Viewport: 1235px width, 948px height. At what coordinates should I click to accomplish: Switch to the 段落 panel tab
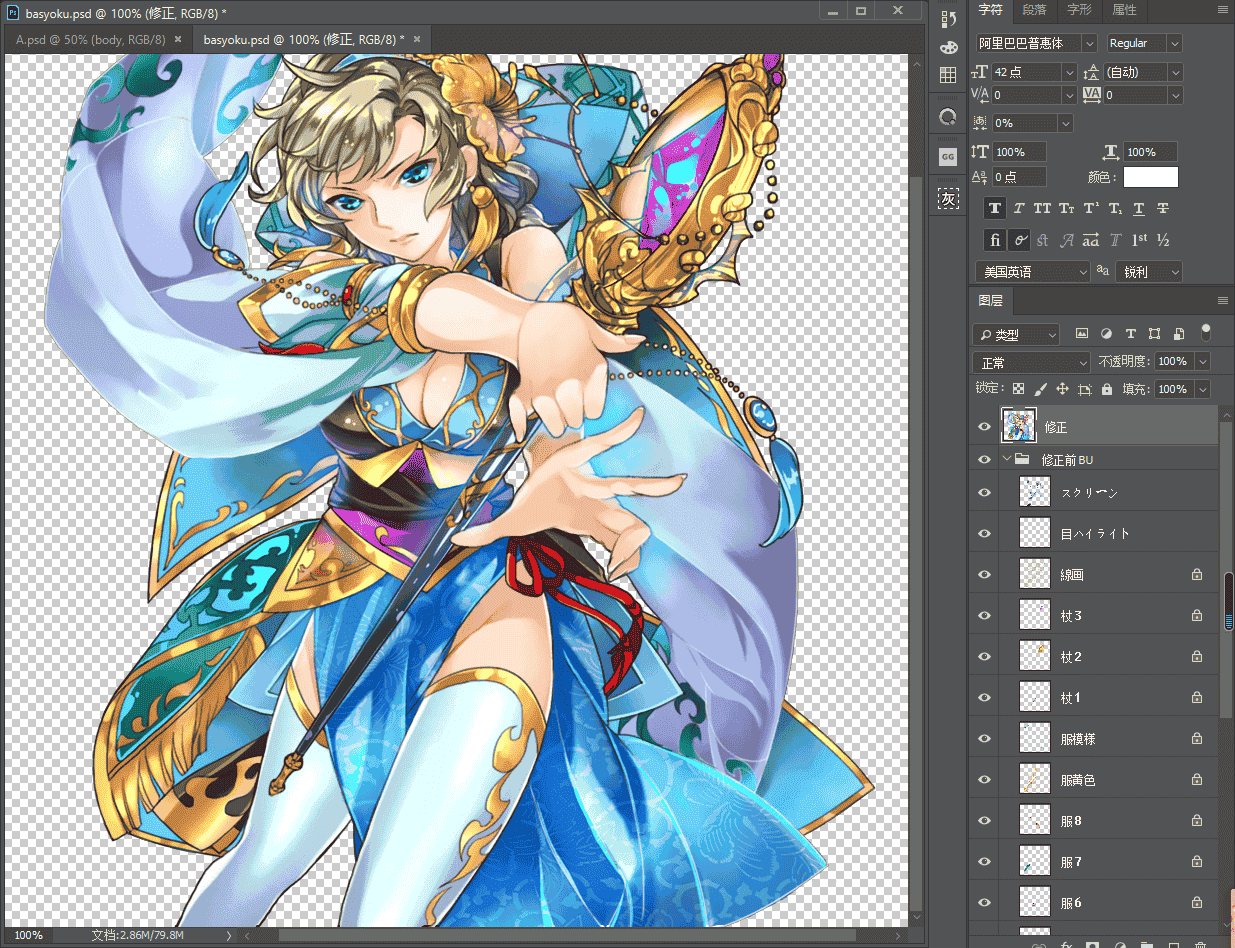[1035, 10]
